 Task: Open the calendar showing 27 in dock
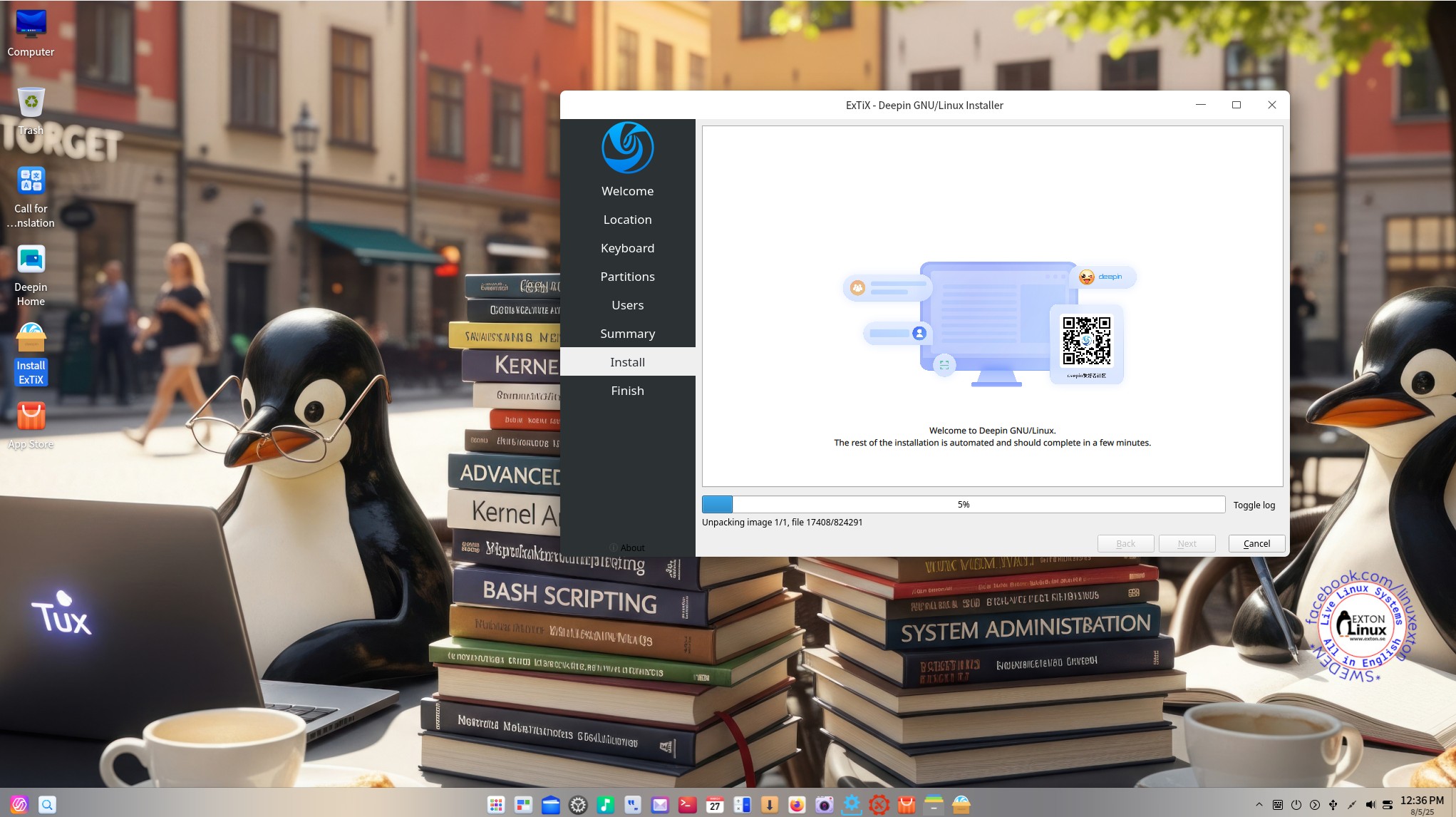click(715, 805)
